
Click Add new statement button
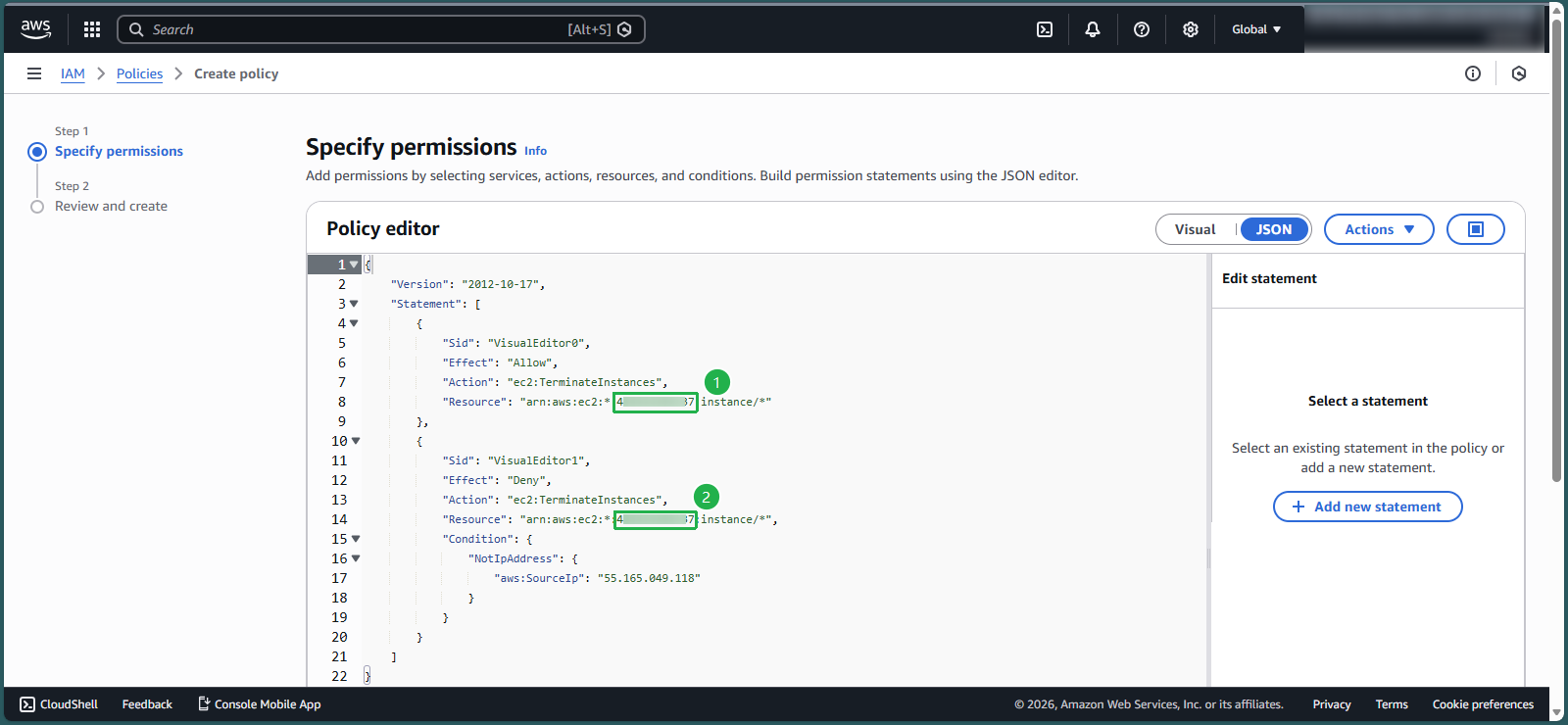[x=1367, y=507]
